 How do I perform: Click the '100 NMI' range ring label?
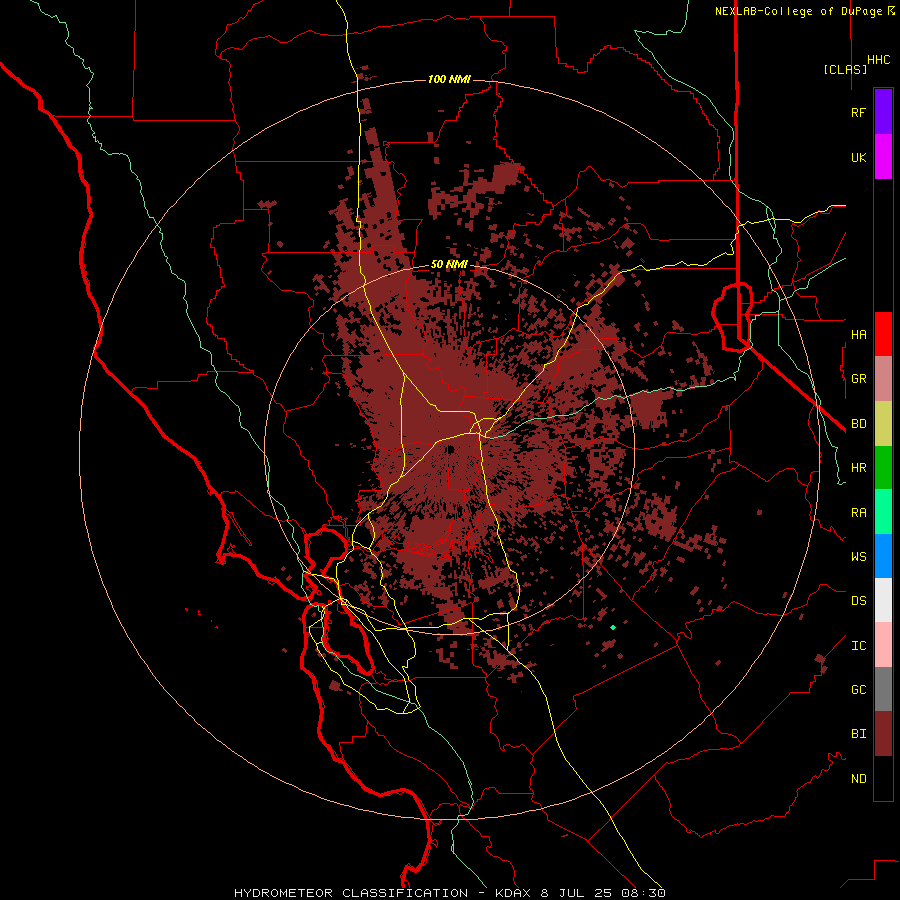449,79
